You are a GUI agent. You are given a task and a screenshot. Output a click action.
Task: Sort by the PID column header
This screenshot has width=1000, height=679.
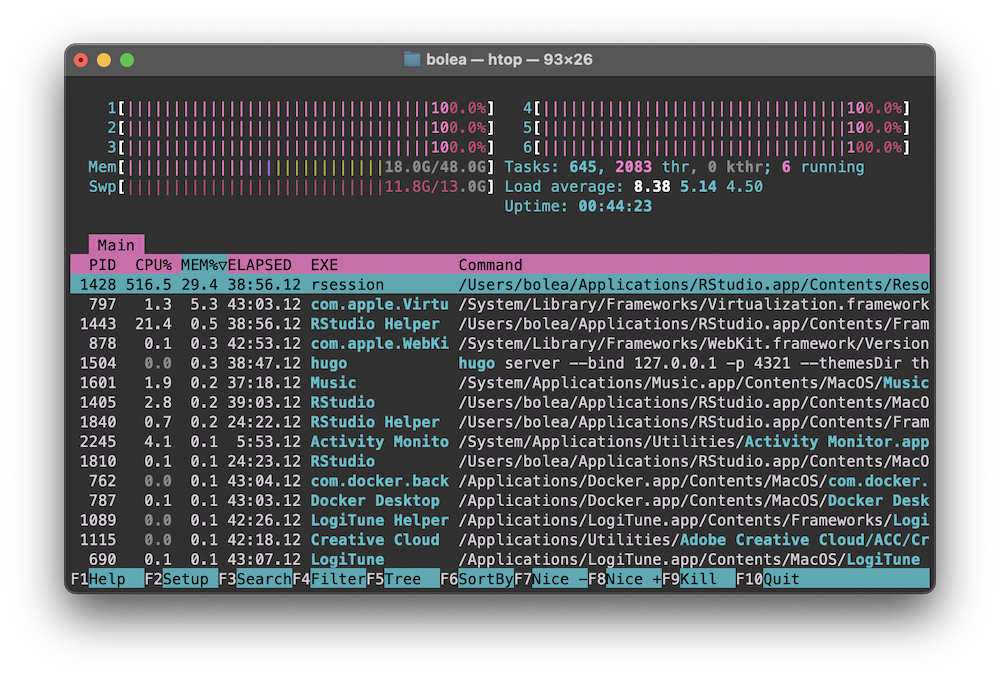pos(102,265)
